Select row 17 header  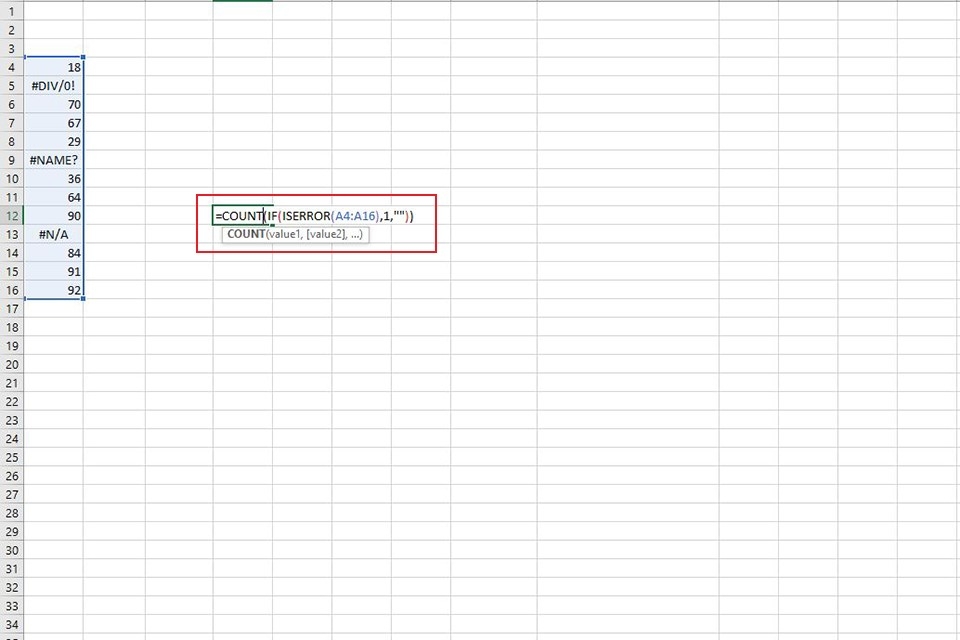tap(12, 308)
